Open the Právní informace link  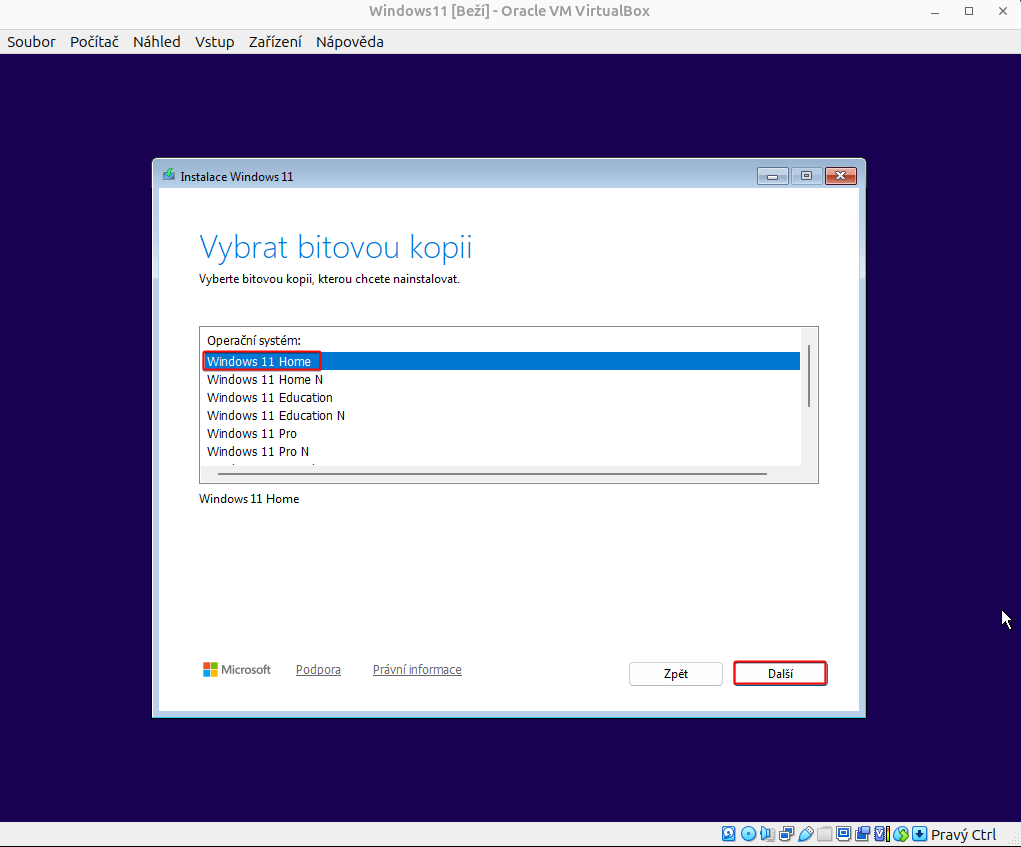pyautogui.click(x=417, y=670)
